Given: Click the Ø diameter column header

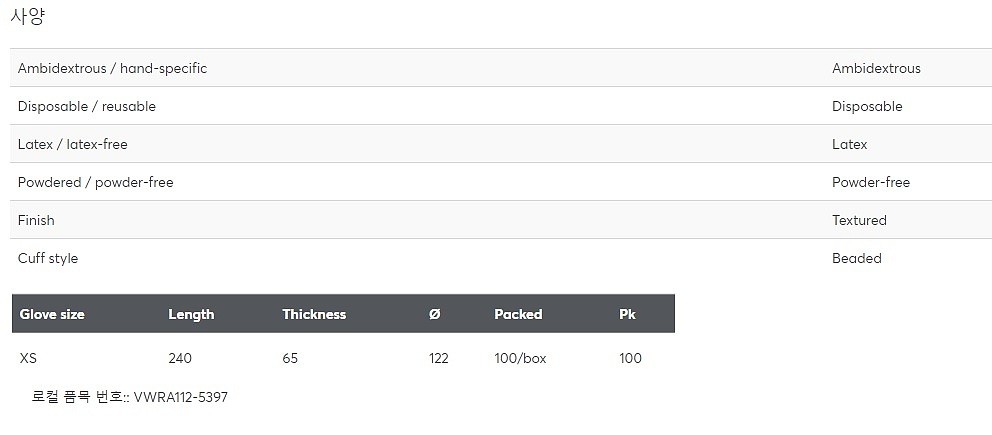Looking at the screenshot, I should (434, 314).
